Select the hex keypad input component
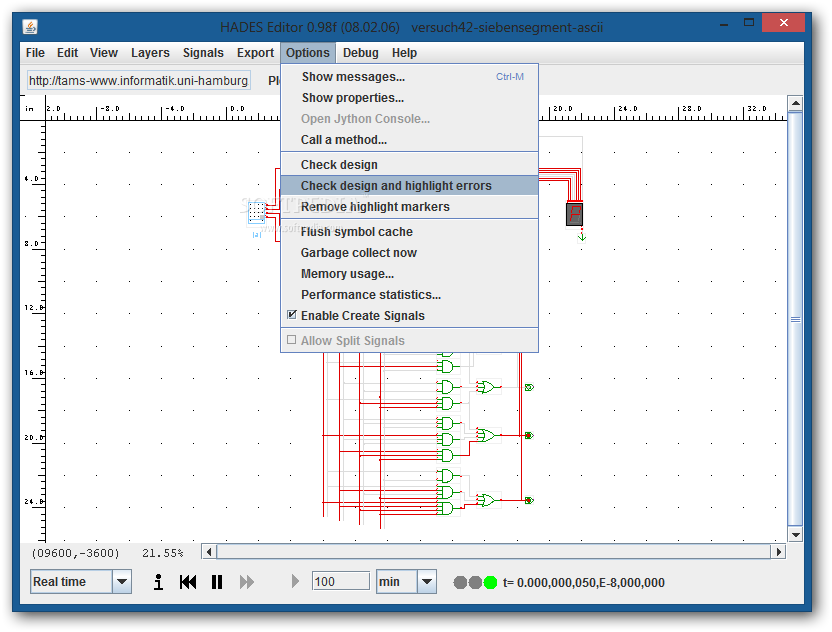 click(x=257, y=213)
